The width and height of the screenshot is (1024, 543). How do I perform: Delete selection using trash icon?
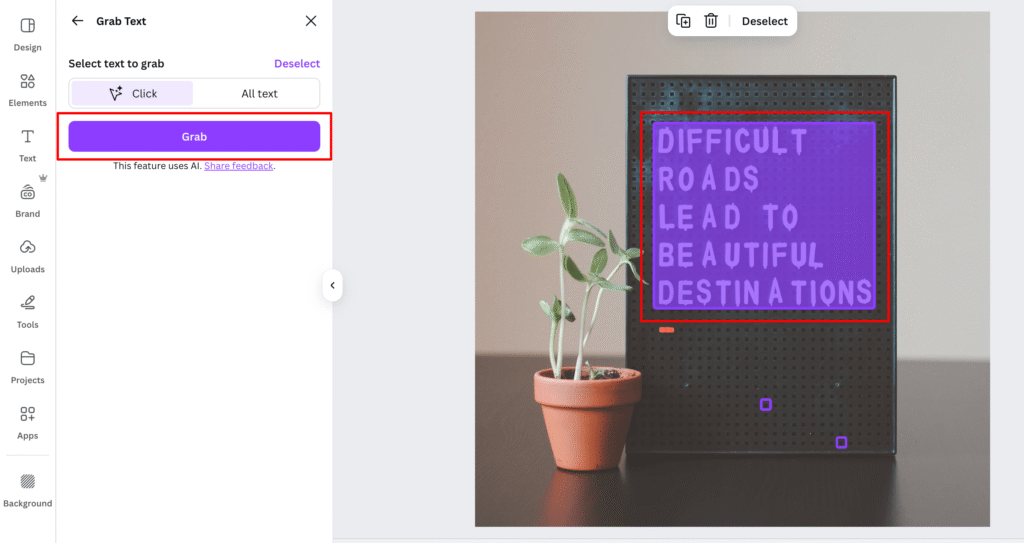tap(711, 21)
